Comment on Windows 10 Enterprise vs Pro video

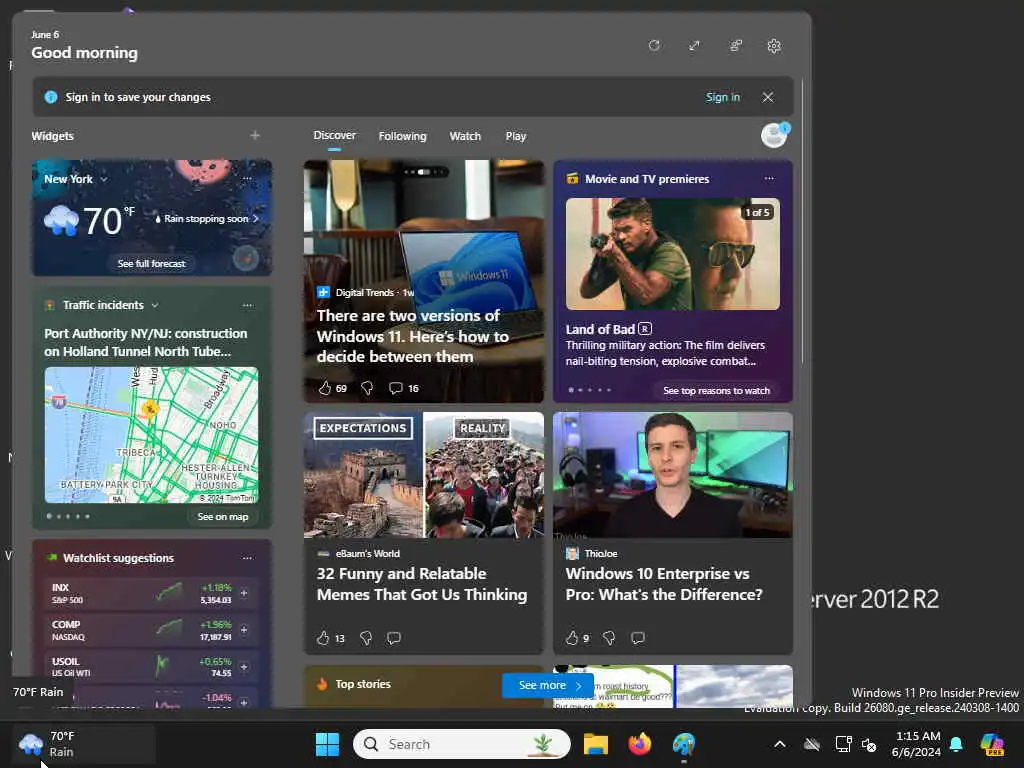[x=638, y=638]
